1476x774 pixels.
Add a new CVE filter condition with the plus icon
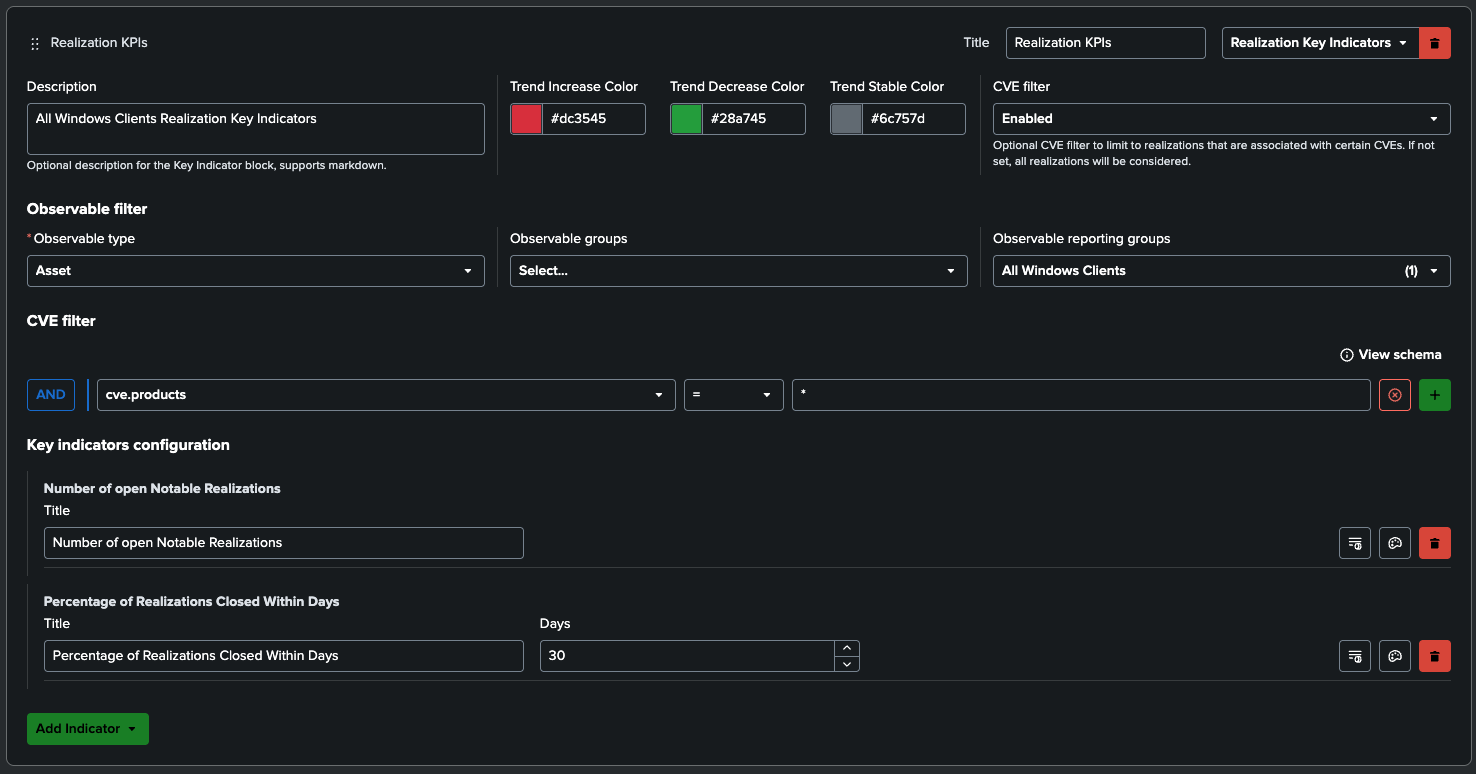[x=1434, y=394]
